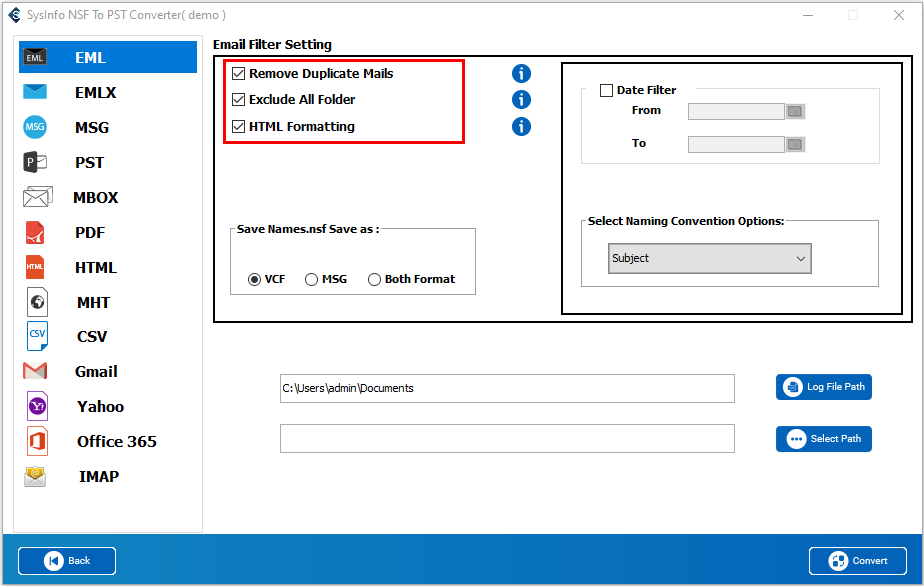Viewport: 924px width, 586px height.
Task: Click the SysInfo app logo in title bar
Action: [14, 15]
